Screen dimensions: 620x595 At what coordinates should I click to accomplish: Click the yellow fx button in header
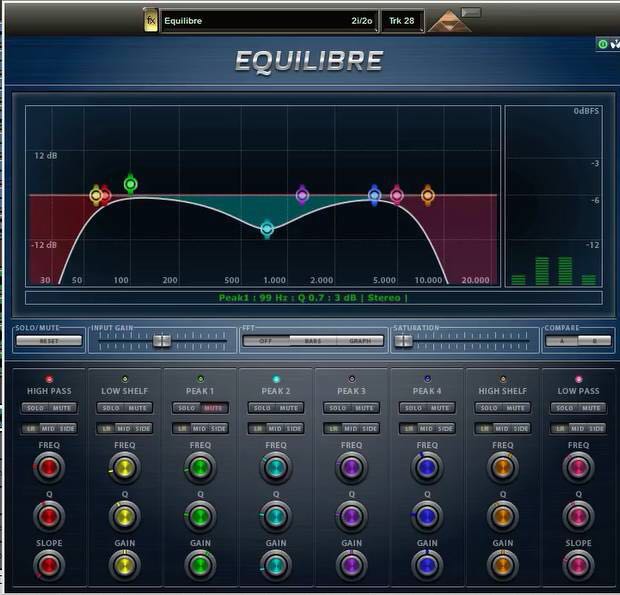coord(151,20)
